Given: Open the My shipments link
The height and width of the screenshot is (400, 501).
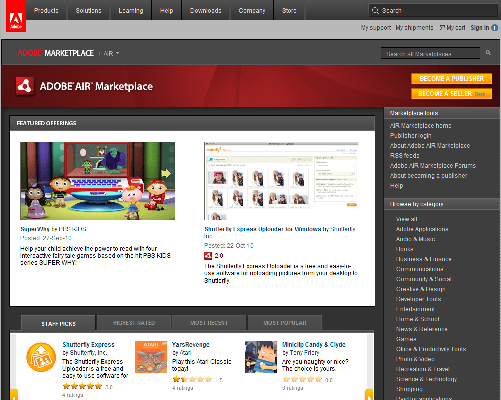Looking at the screenshot, I should coord(414,28).
